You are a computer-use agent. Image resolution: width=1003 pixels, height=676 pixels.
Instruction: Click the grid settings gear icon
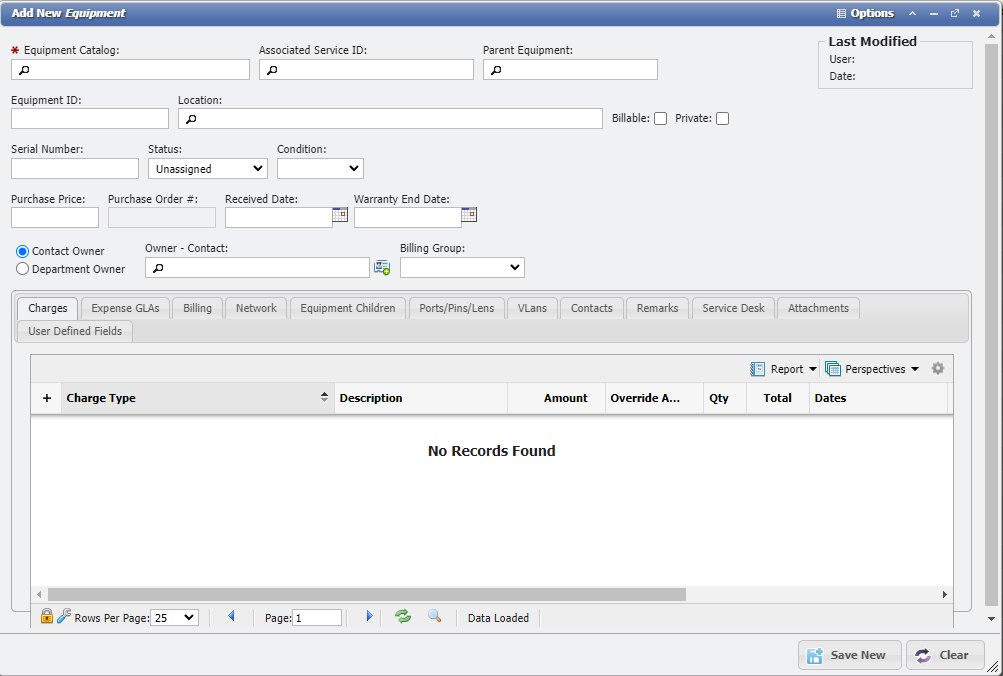[x=938, y=368]
